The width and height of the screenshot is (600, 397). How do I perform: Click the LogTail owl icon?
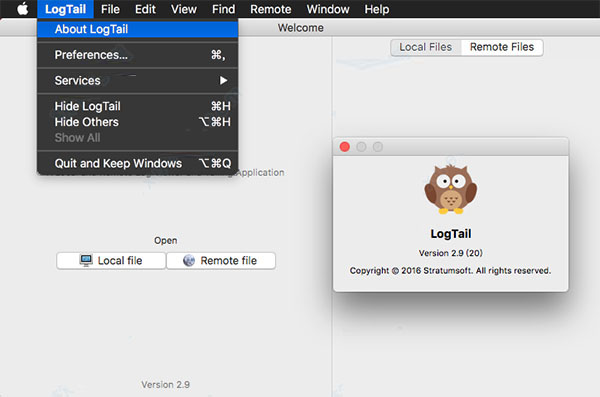click(450, 189)
